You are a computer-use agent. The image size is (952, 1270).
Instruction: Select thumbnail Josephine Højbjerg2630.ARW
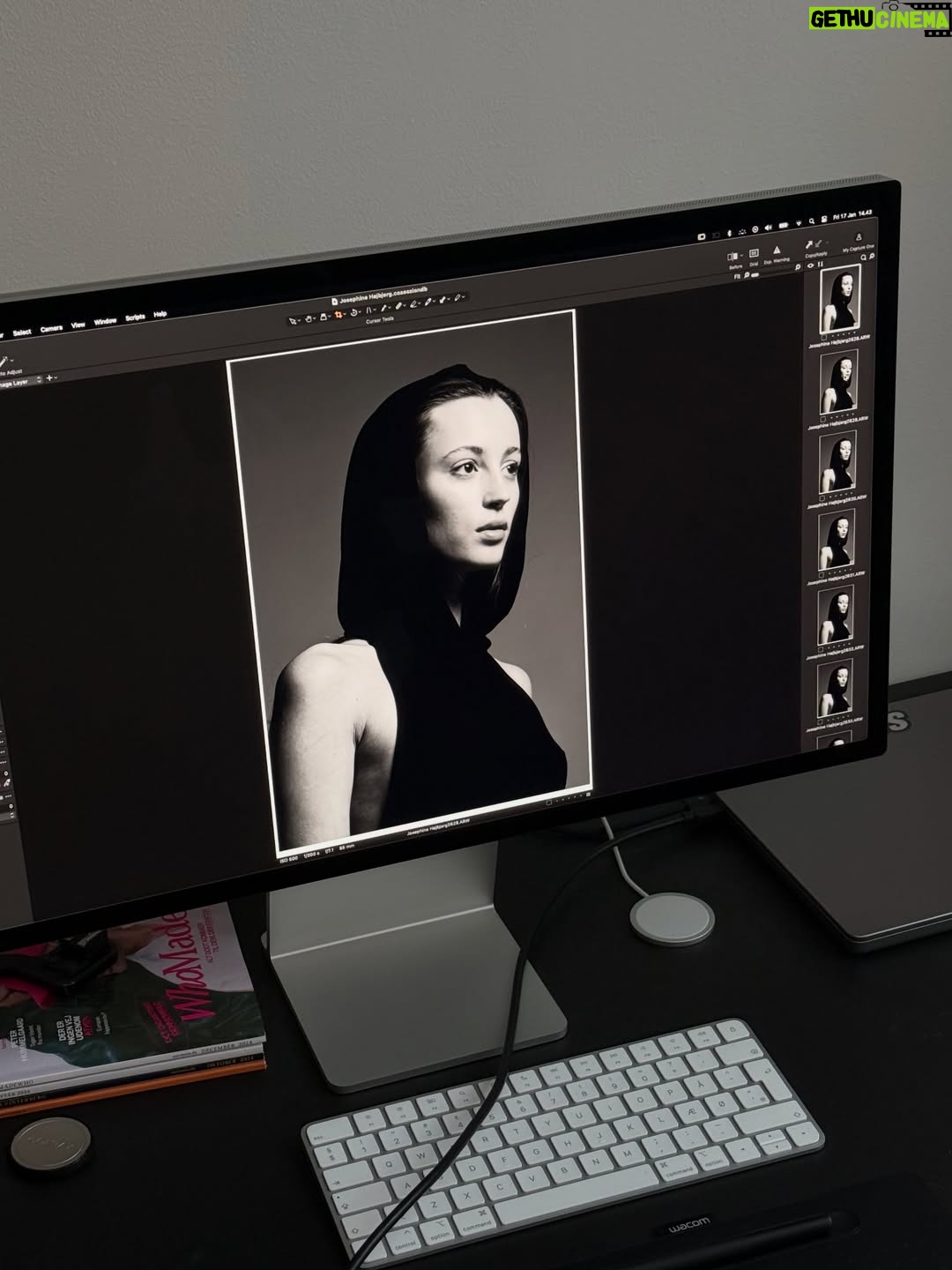837,463
